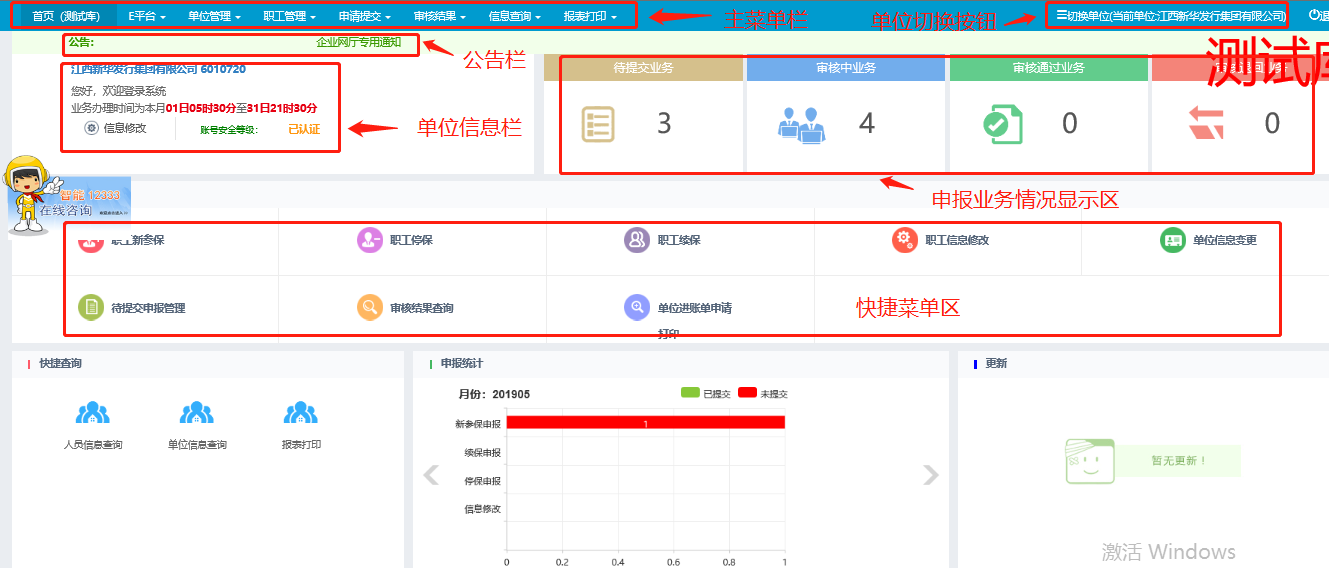This screenshot has width=1329, height=568.
Task: Click the 月份: 201905 label
Action: [x=494, y=394]
